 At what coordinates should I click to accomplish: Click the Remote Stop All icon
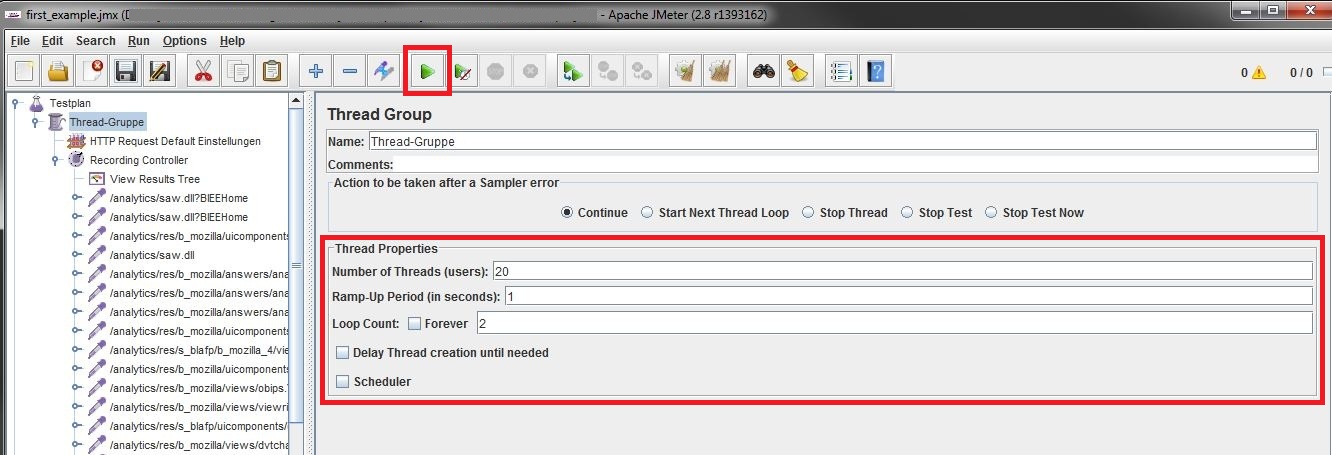(607, 71)
